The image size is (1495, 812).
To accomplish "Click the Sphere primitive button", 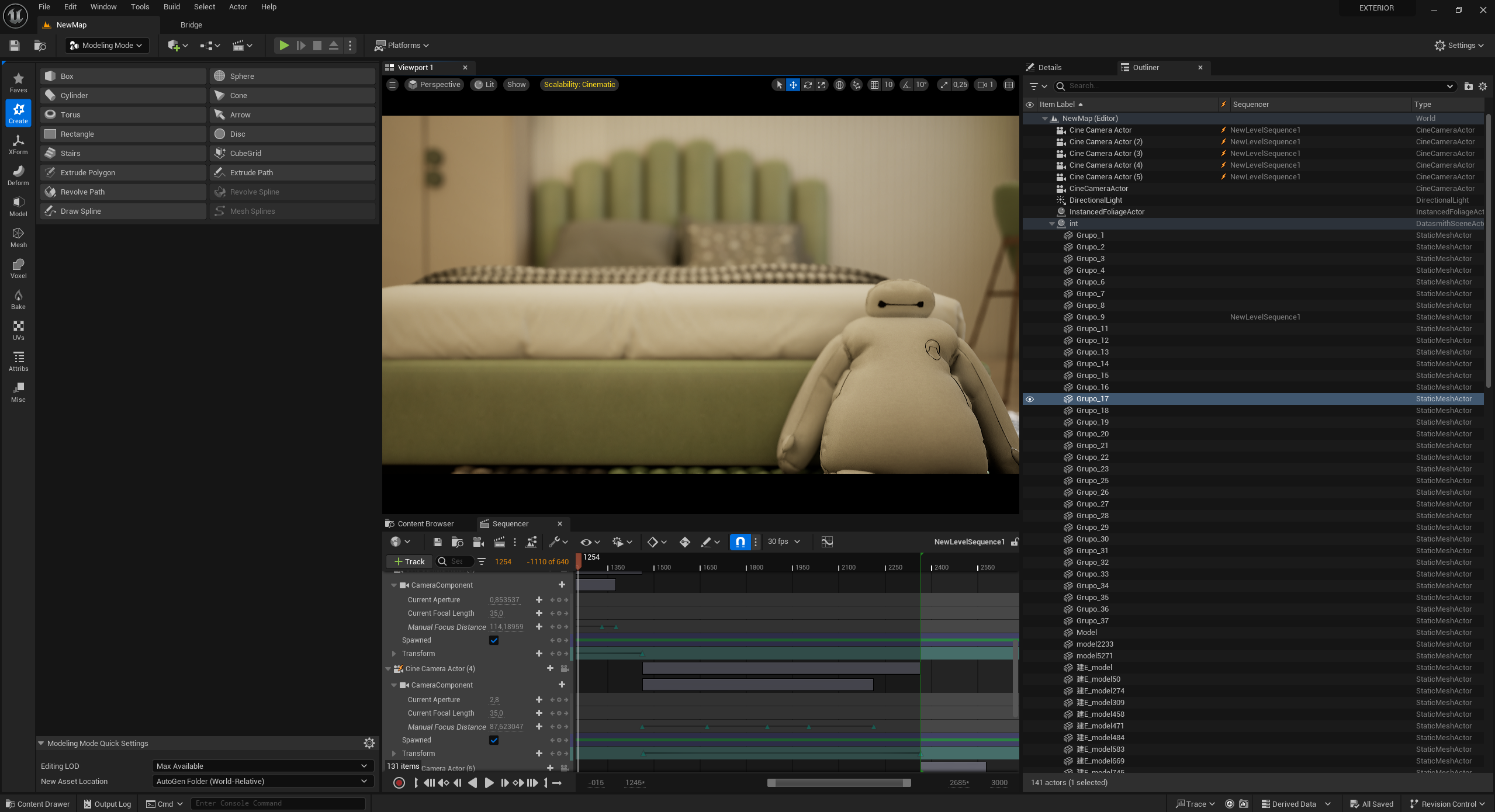I will pos(292,77).
